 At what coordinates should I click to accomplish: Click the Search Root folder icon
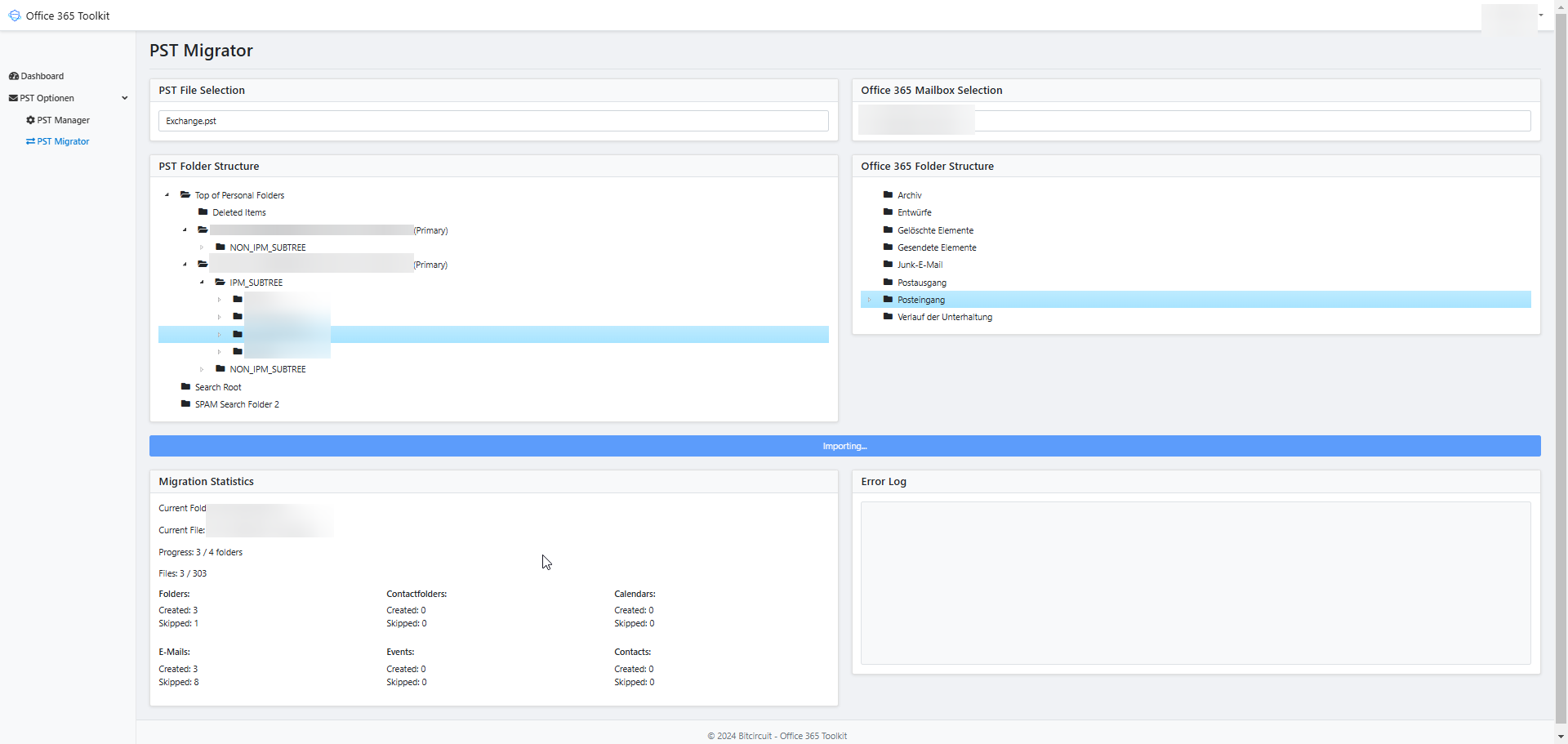coord(185,387)
